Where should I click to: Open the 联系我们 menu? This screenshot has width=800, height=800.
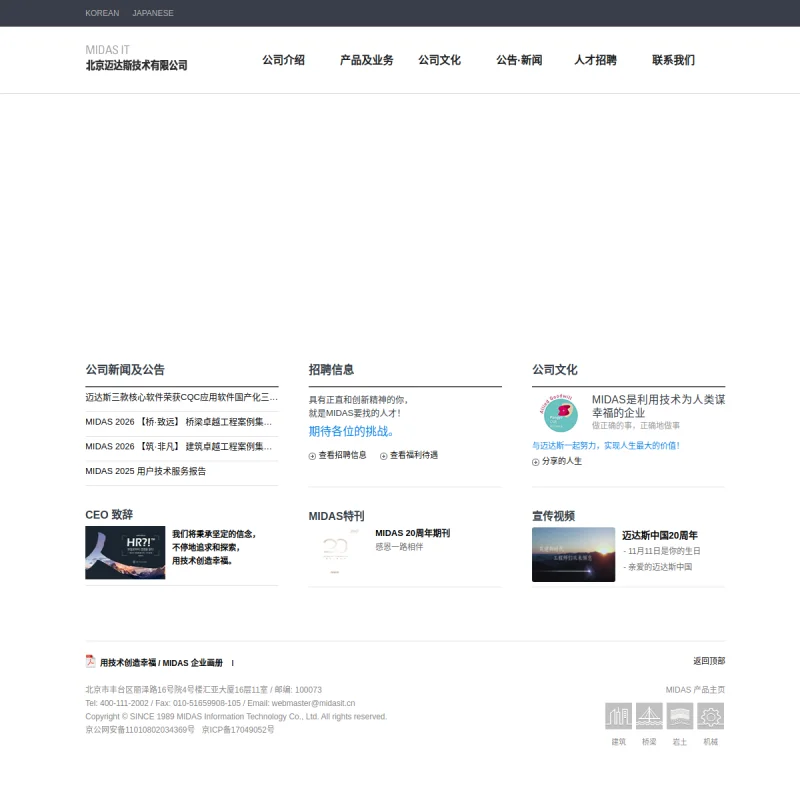(673, 60)
